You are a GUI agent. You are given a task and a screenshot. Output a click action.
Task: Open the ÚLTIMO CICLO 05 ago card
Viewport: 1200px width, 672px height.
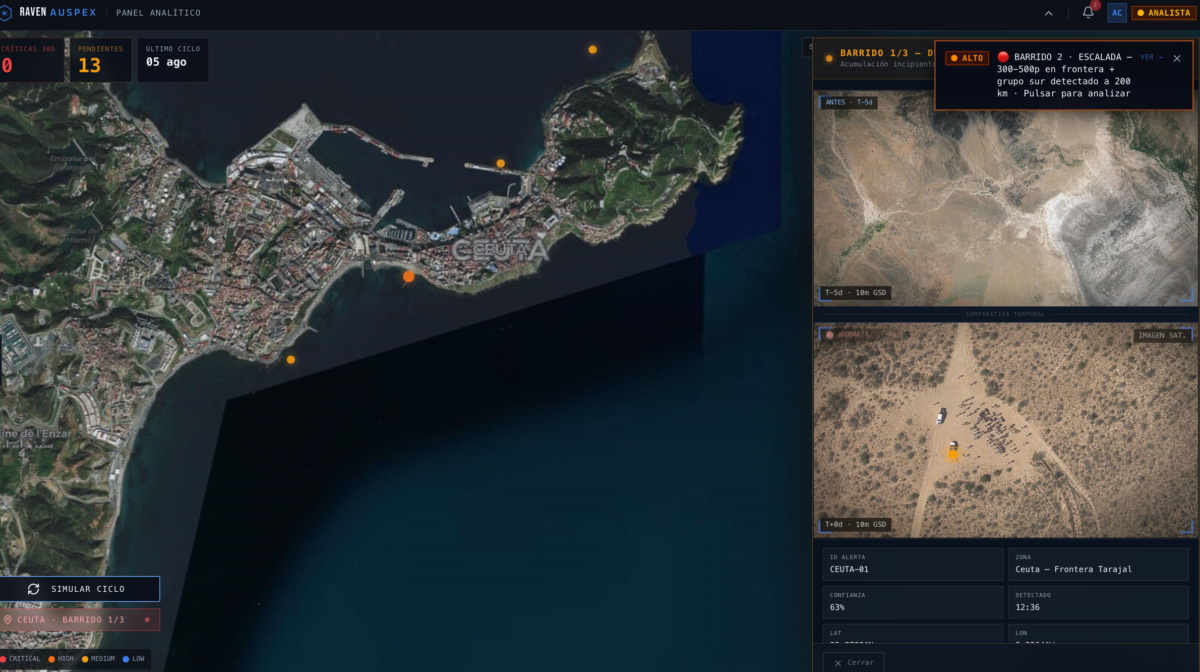[173, 60]
